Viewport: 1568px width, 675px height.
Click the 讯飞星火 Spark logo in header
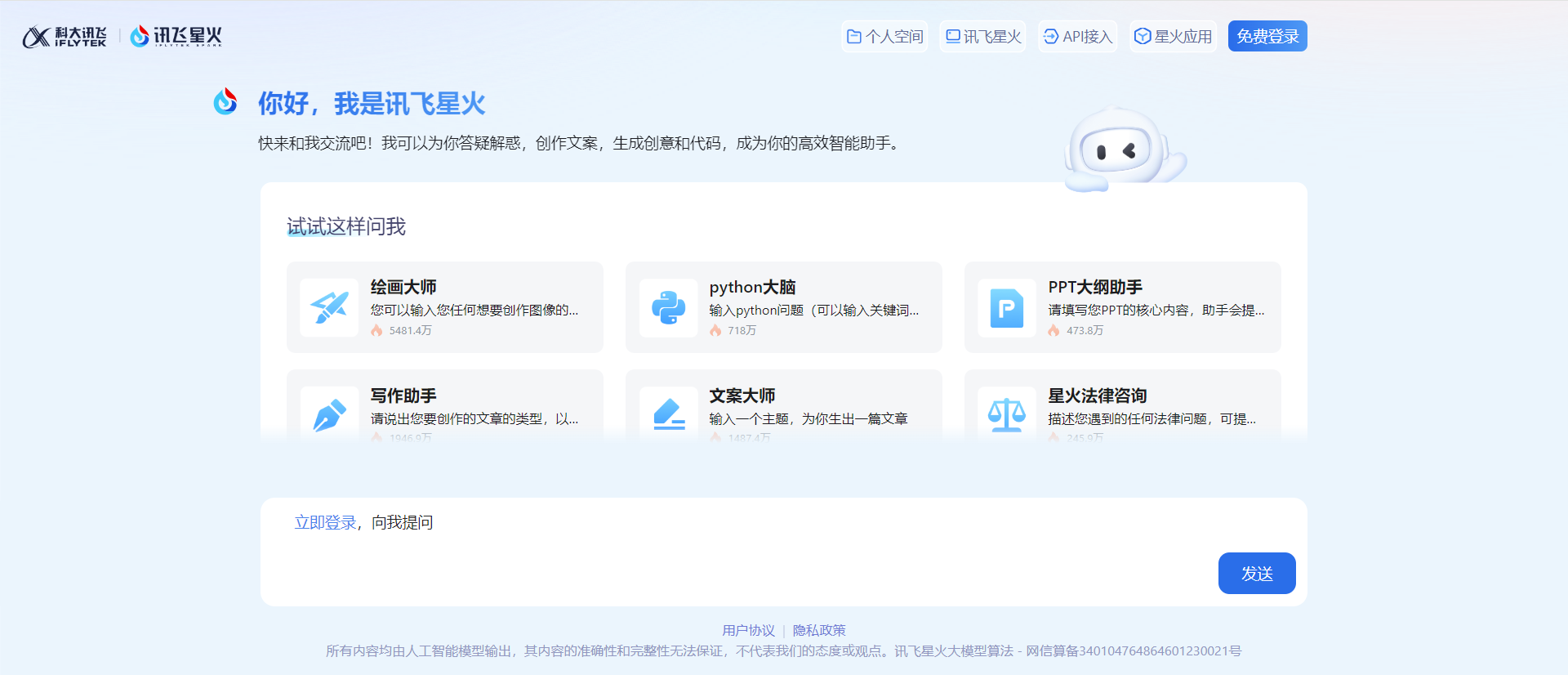pos(176,36)
